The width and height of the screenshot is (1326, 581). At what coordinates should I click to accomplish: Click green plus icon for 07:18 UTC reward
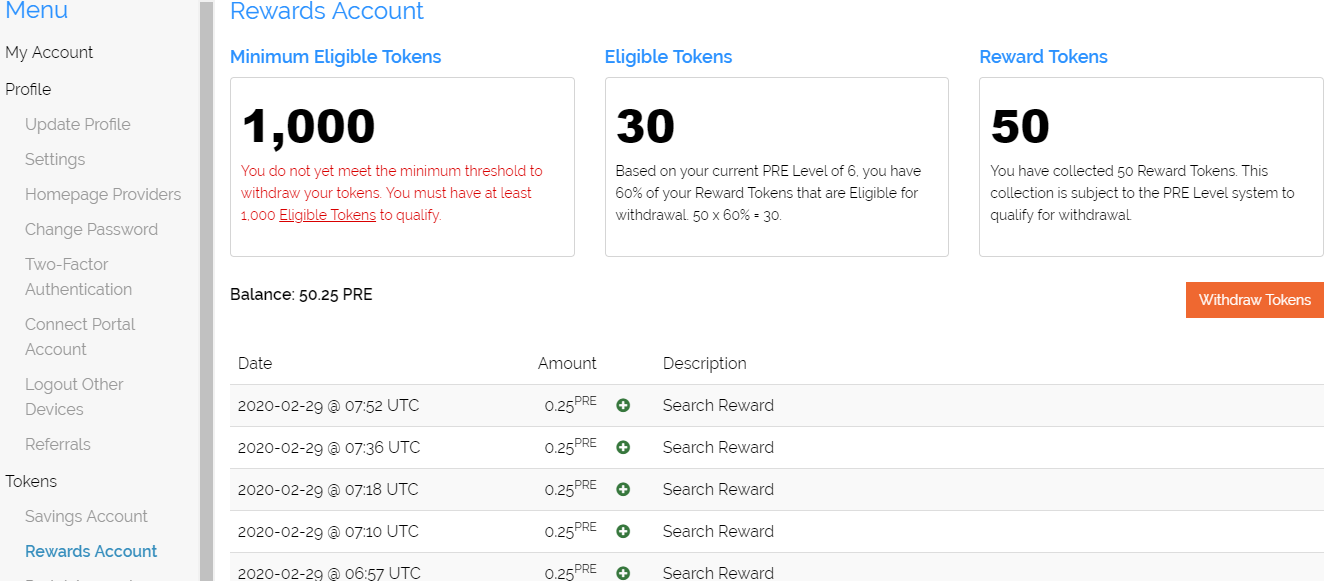tap(623, 490)
